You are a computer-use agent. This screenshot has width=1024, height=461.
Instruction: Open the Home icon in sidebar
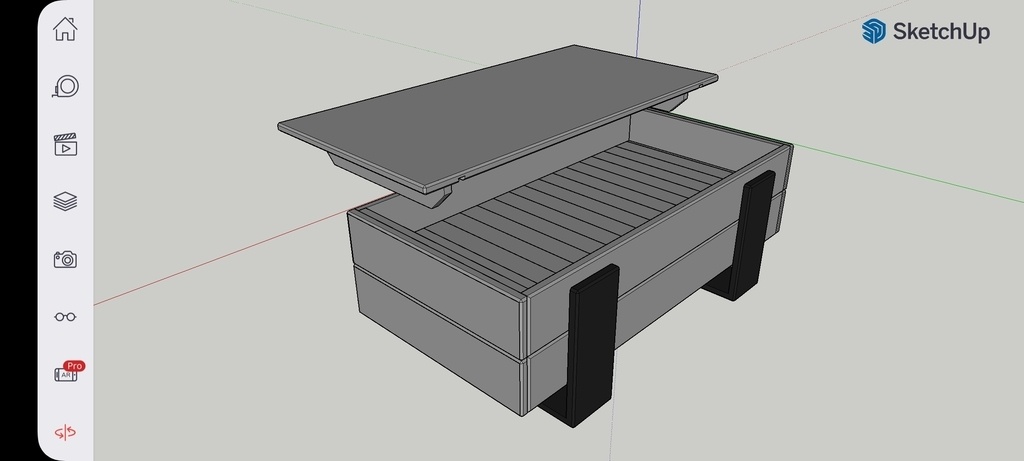[65, 29]
